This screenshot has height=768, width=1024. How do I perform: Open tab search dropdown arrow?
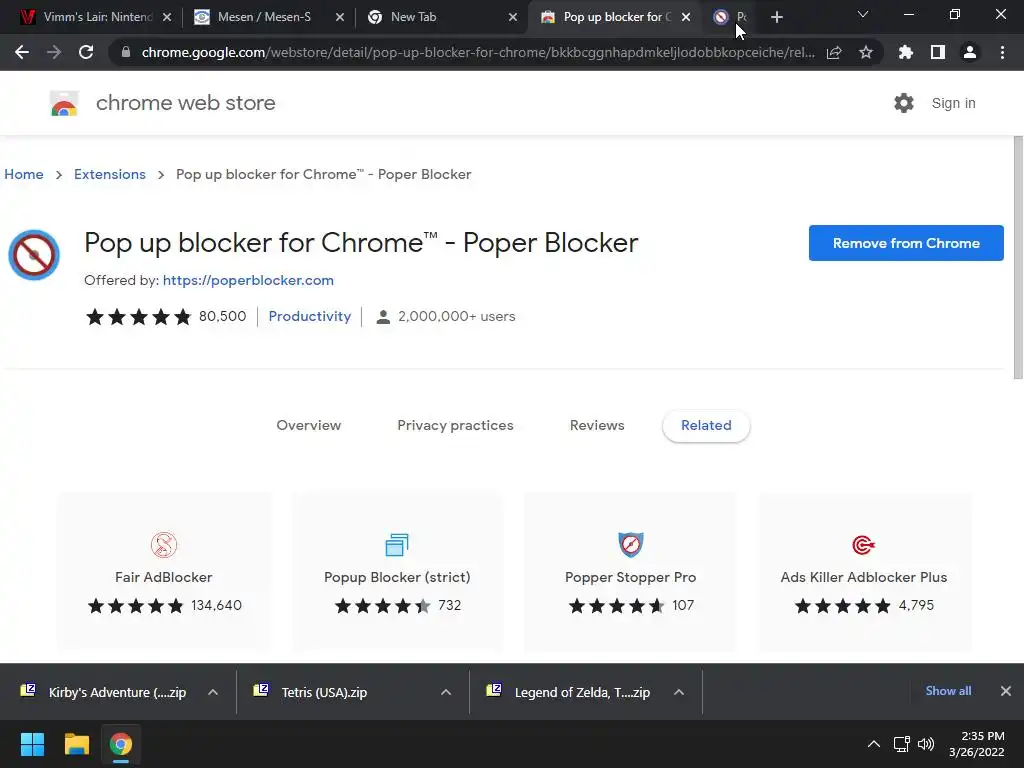(863, 14)
